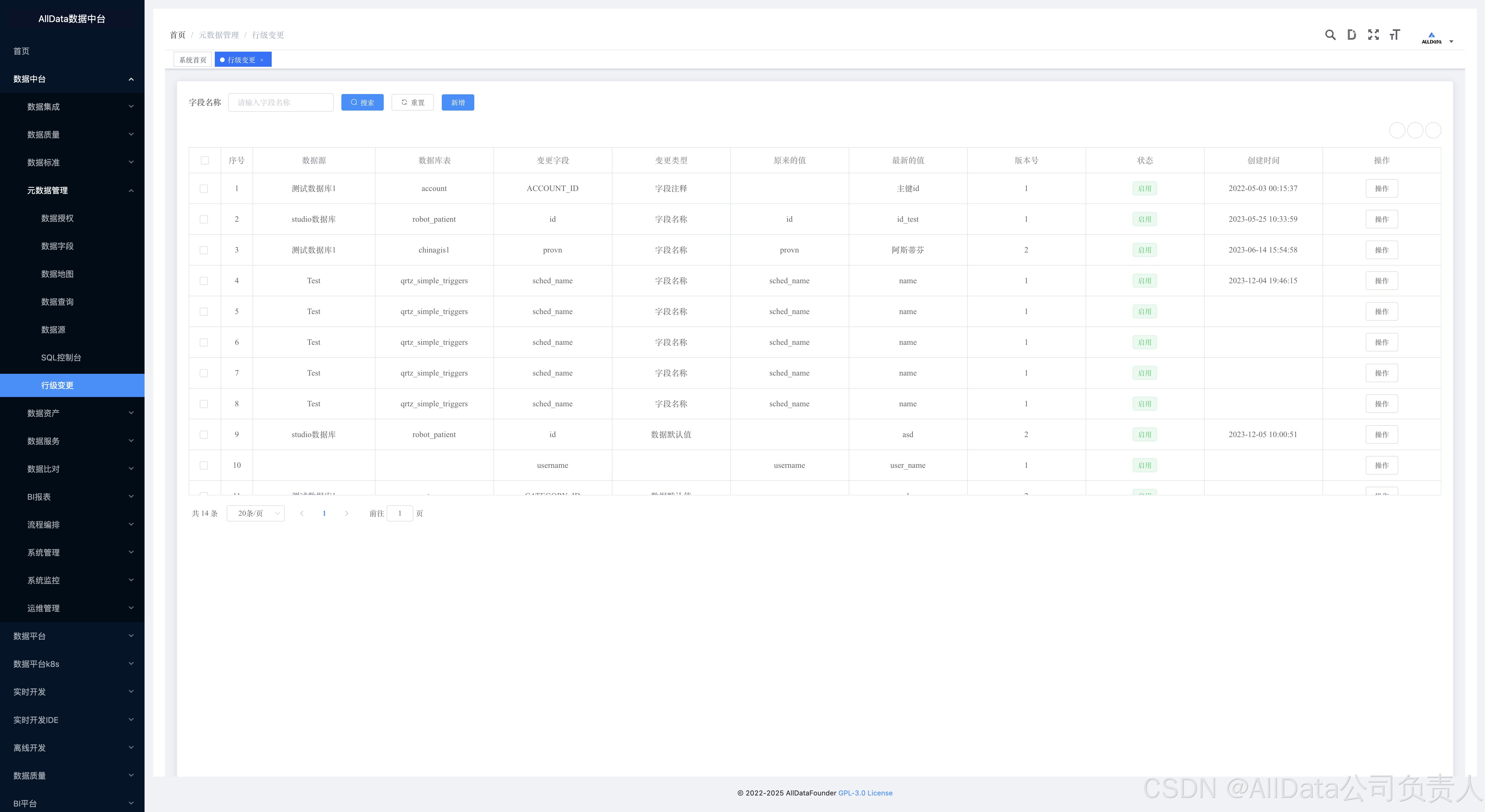Toggle fullscreen with the arrows icon
Viewport: 1485px width, 812px height.
pos(1373,35)
